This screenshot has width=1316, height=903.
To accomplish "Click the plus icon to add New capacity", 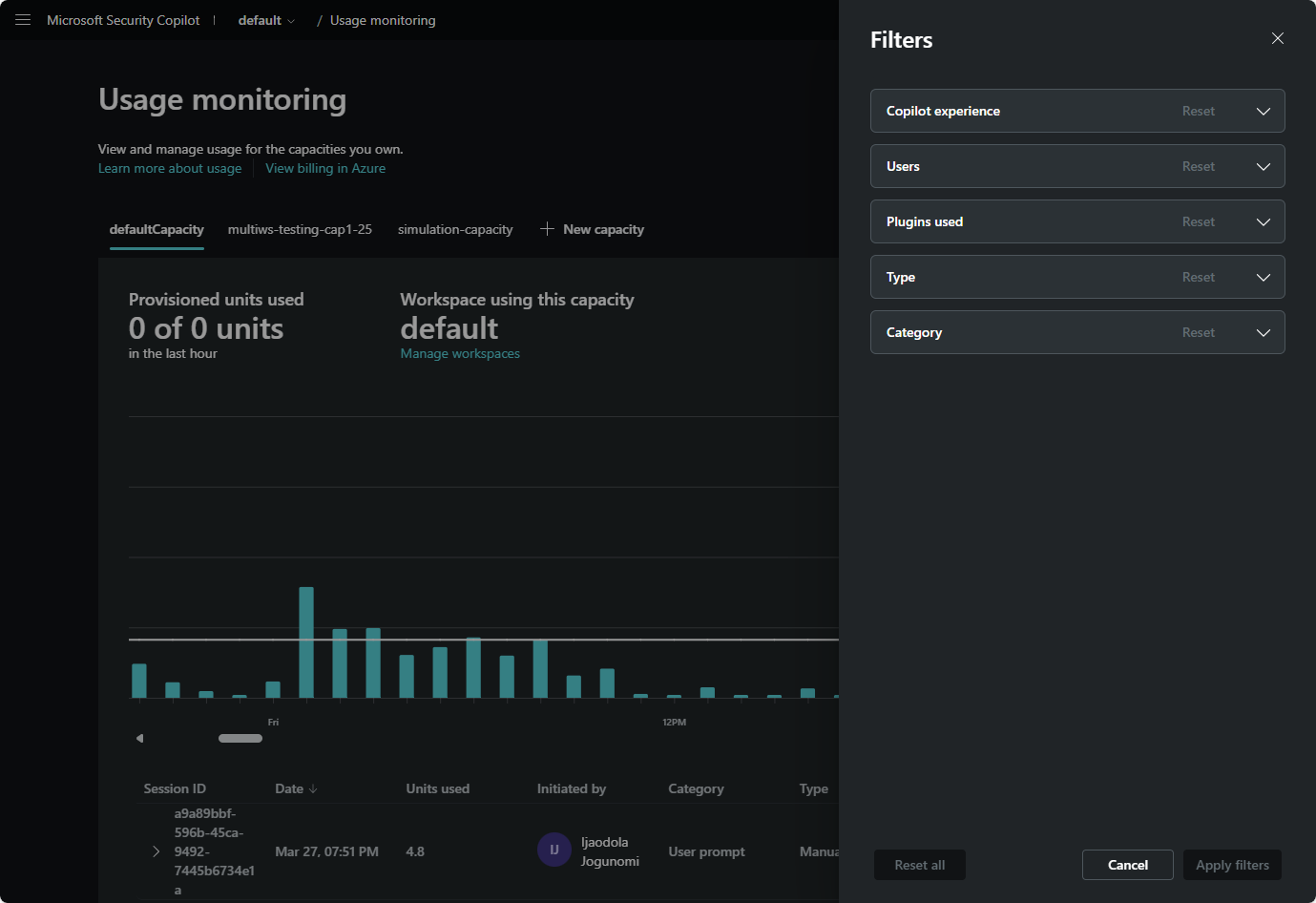I will (x=547, y=228).
